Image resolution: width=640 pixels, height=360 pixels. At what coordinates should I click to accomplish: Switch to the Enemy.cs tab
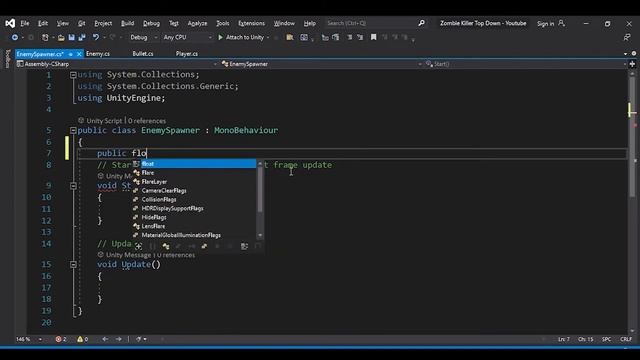[x=98, y=54]
